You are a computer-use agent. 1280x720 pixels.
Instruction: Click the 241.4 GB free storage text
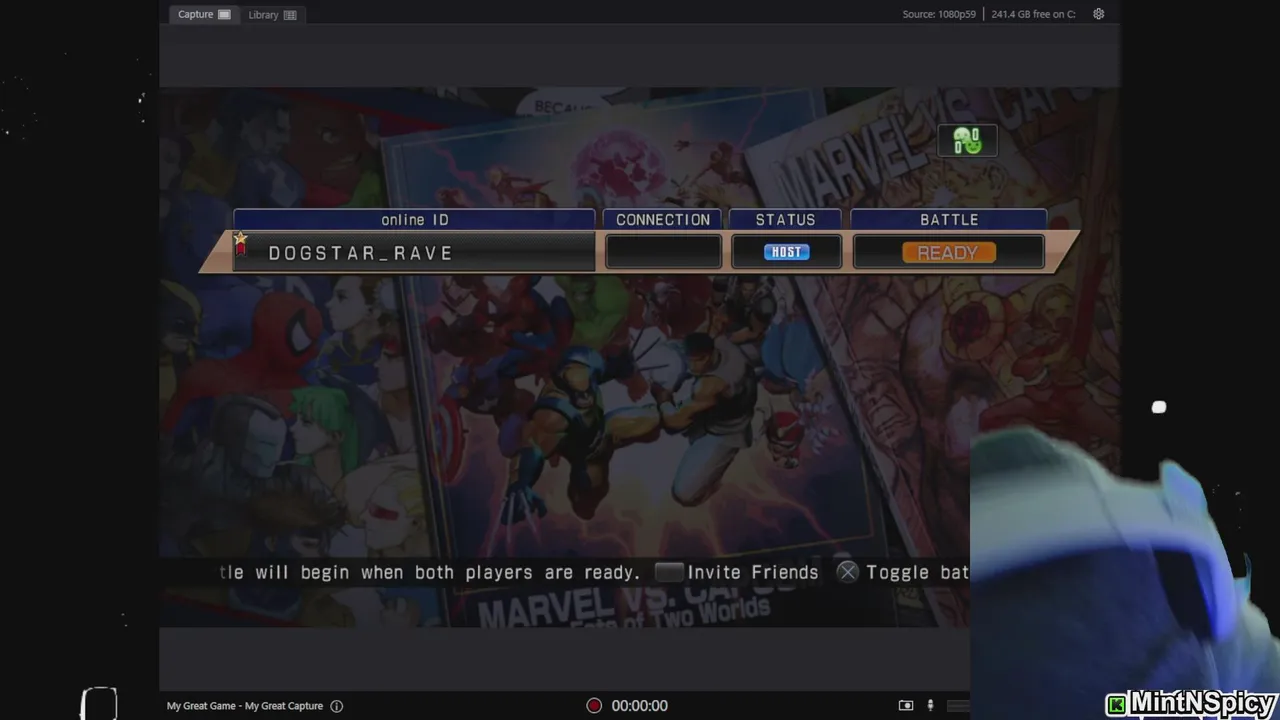pyautogui.click(x=1033, y=14)
